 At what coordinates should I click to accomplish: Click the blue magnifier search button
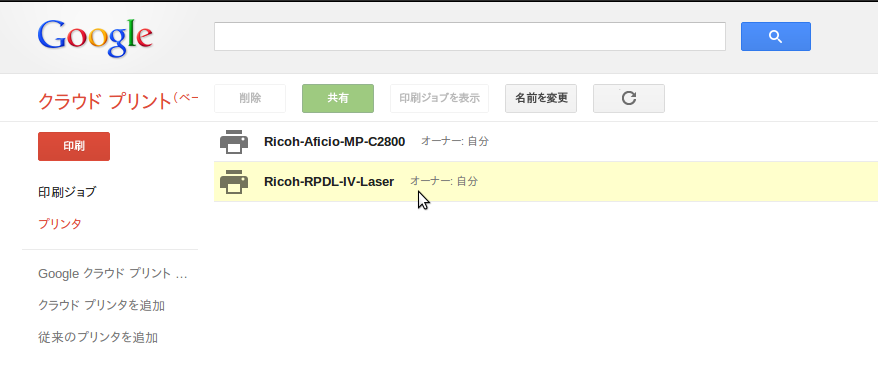(776, 36)
